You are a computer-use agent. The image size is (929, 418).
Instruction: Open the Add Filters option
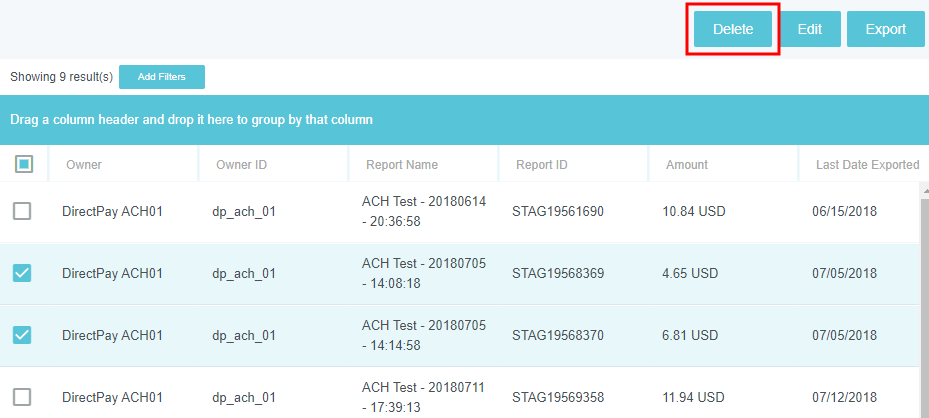tap(161, 77)
